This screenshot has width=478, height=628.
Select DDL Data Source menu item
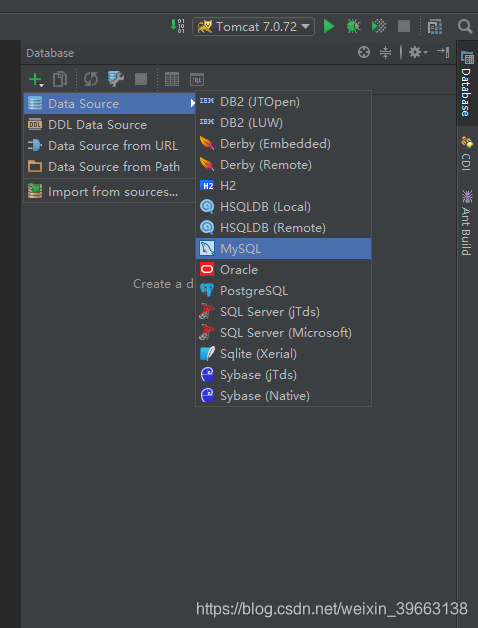click(109, 125)
